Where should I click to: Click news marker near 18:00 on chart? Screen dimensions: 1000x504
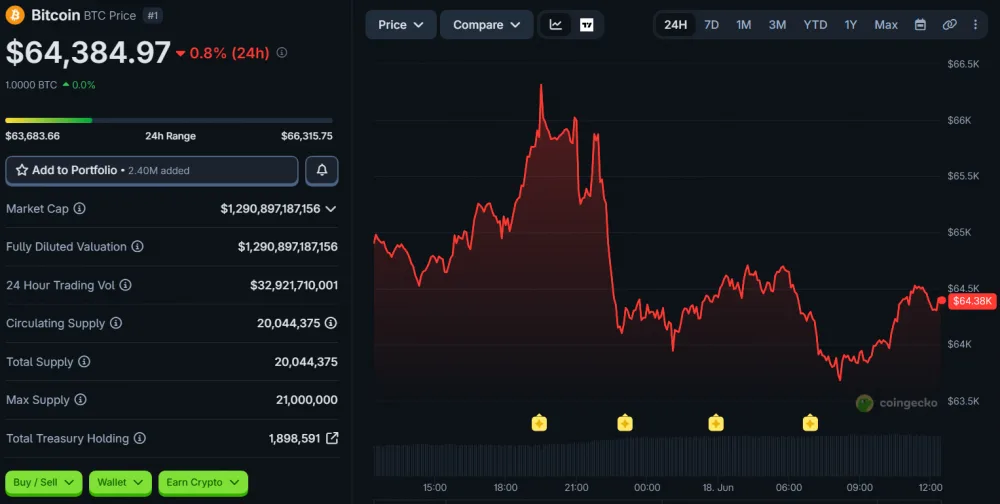tap(540, 423)
